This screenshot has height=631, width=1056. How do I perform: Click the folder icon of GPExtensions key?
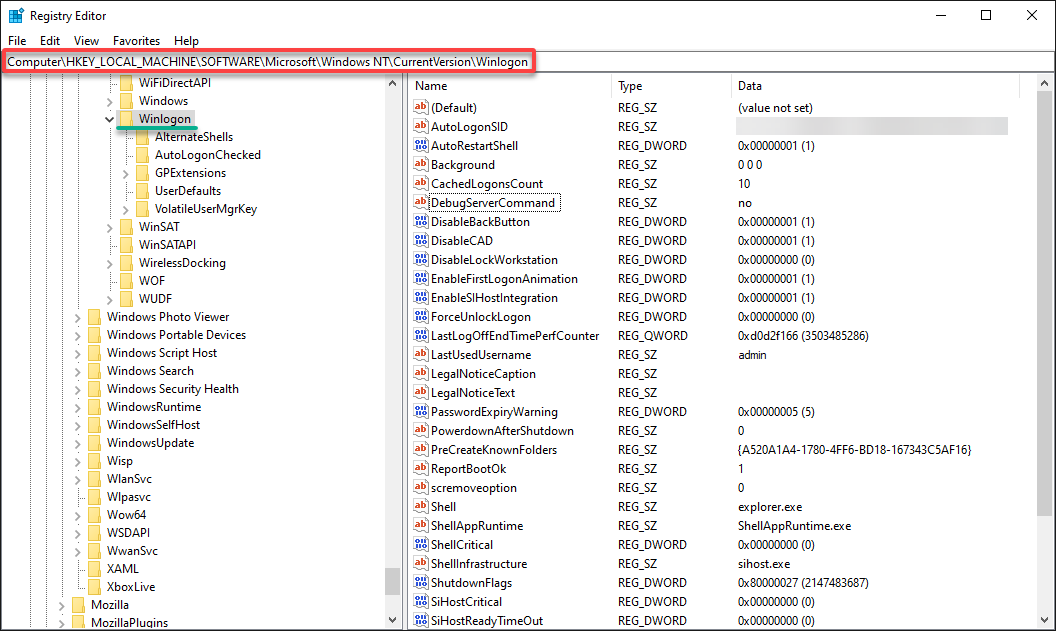(x=143, y=172)
